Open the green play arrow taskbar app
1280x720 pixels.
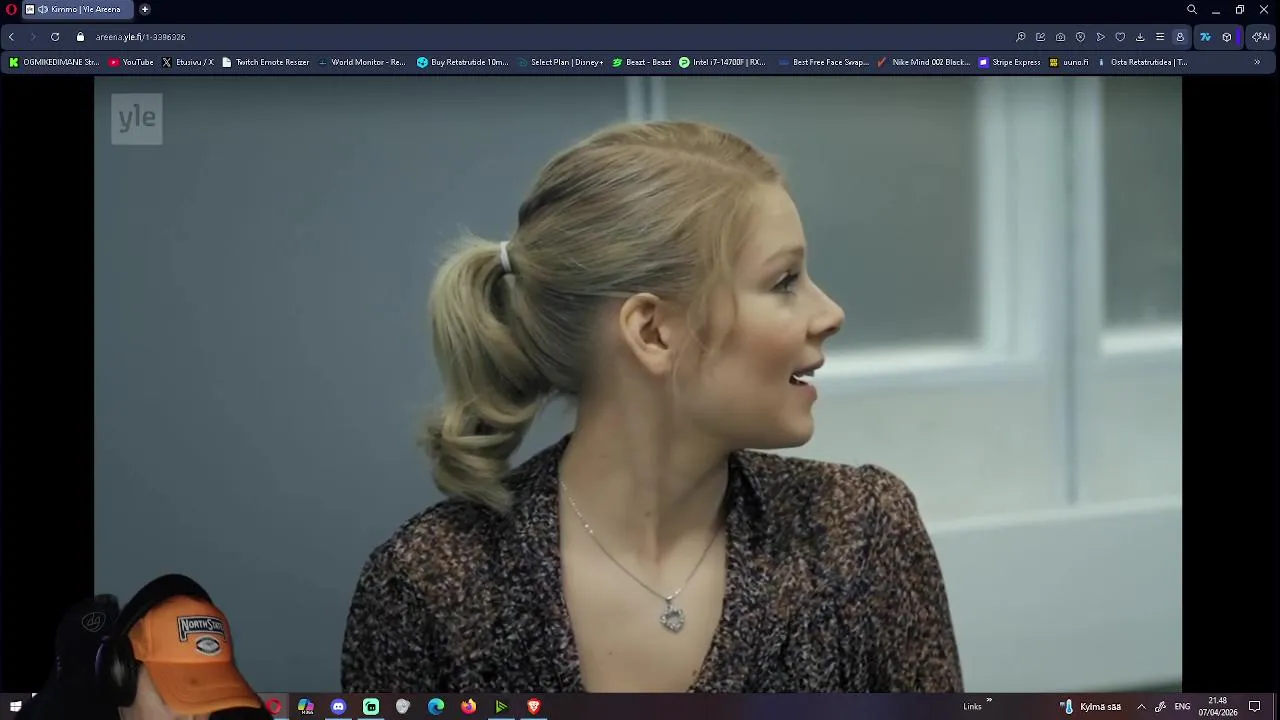tap(501, 707)
